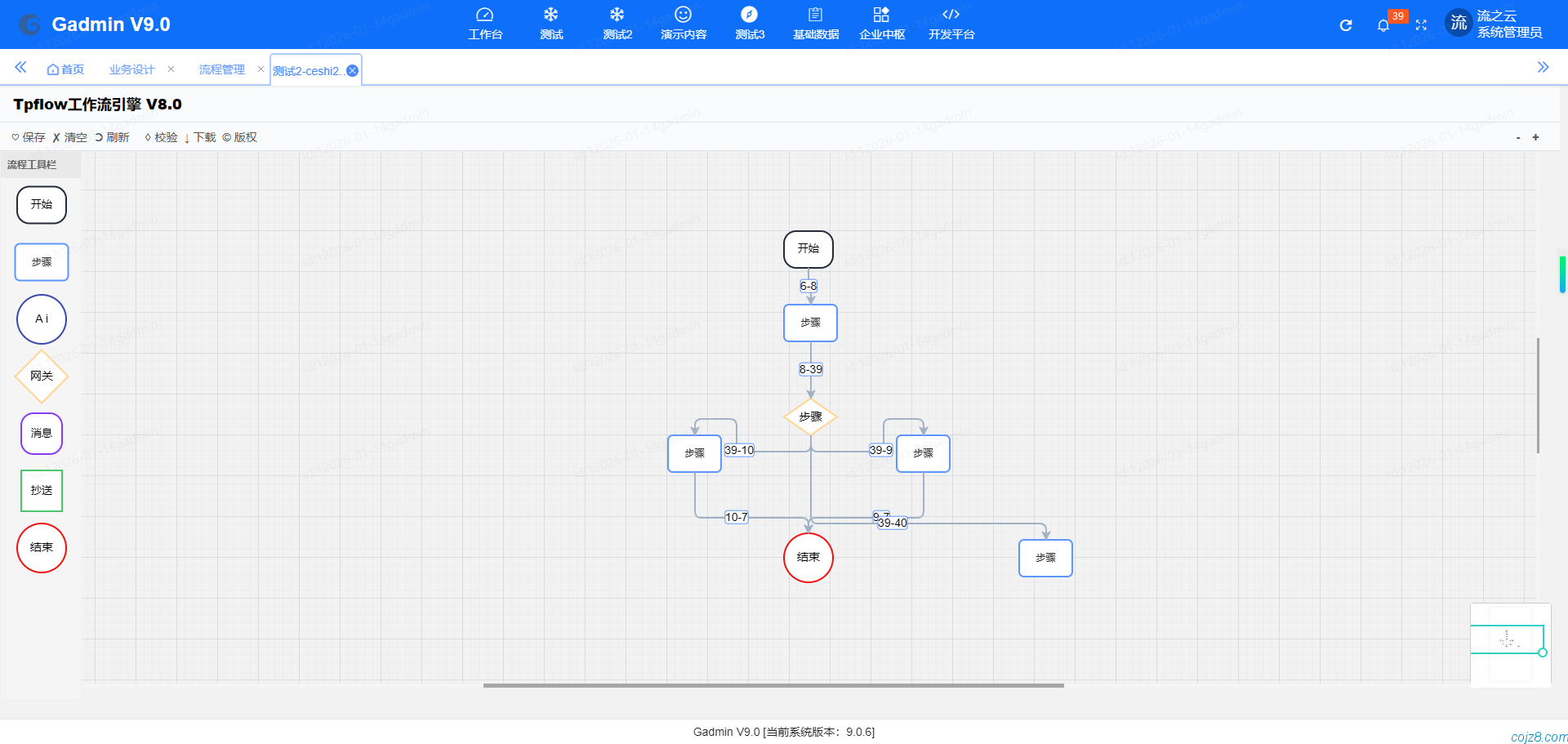Expand tabs right with double chevron
1568x744 pixels.
1543,68
